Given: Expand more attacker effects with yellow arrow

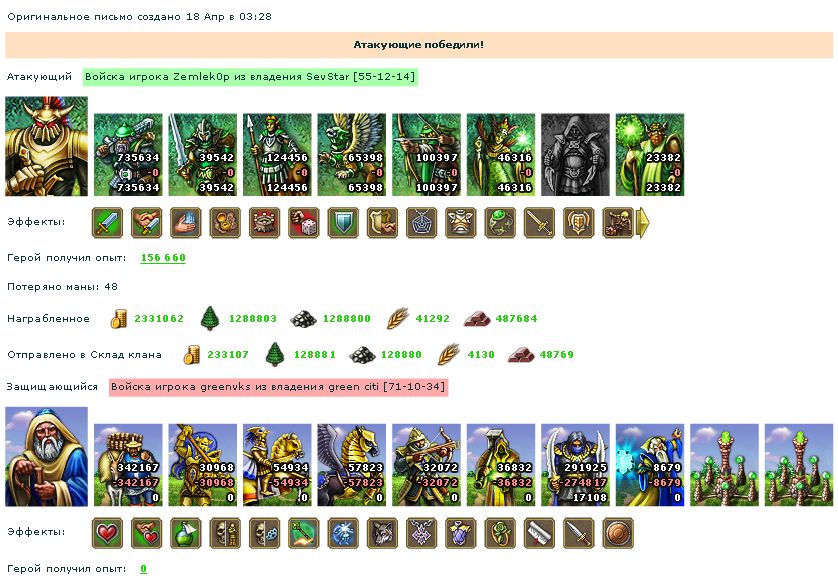Looking at the screenshot, I should point(642,222).
